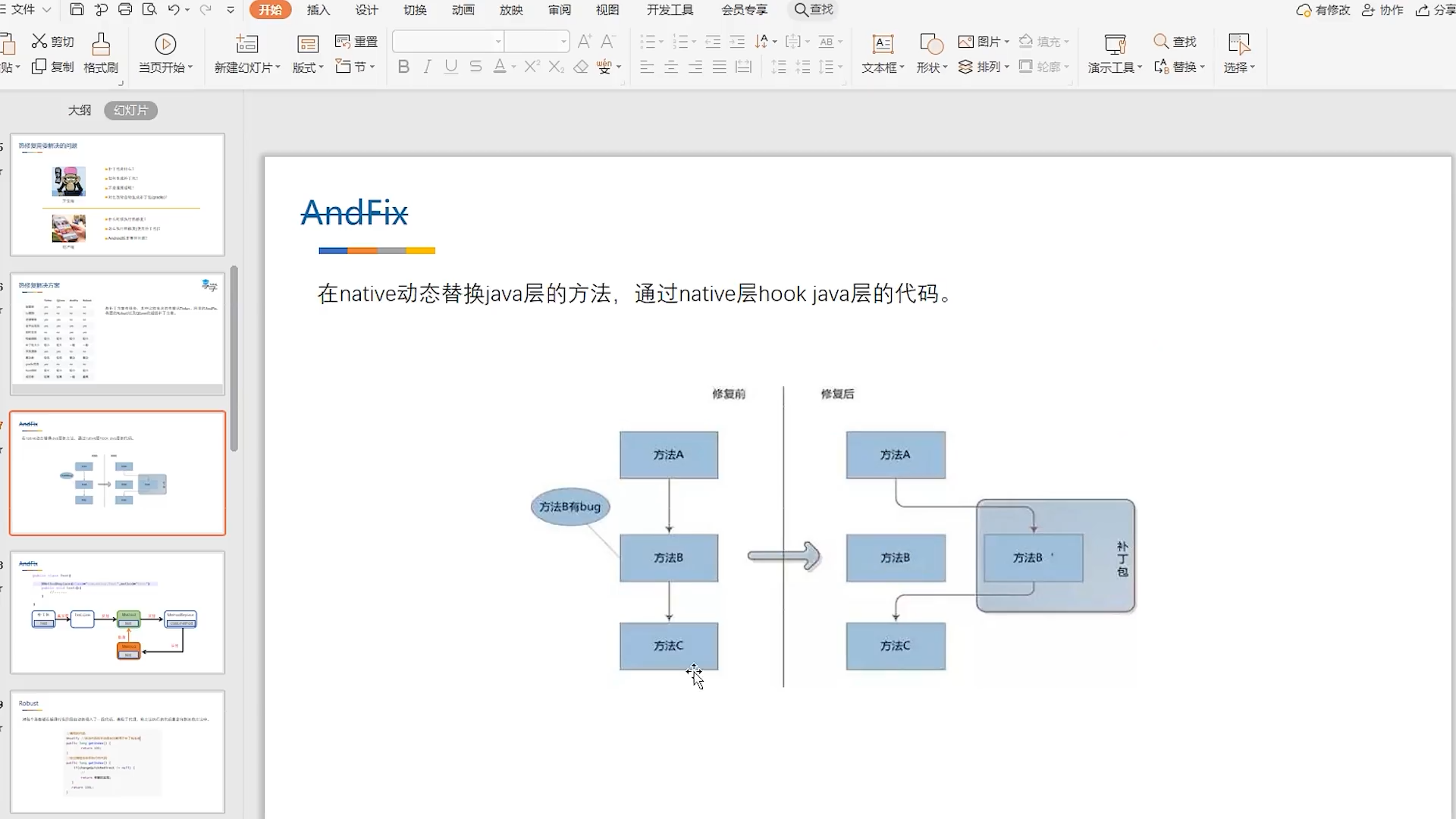Expand the font name dropdown box

click(x=498, y=42)
